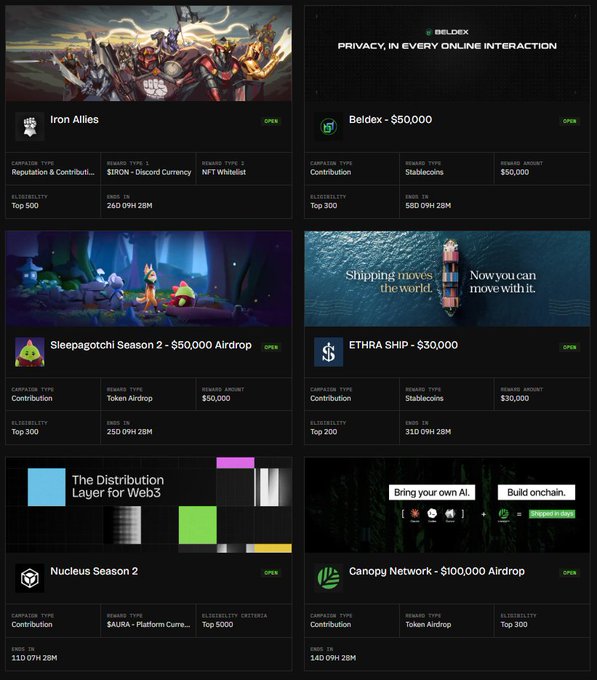Click 'Build onchain.' label in Canopy banner

tap(536, 493)
